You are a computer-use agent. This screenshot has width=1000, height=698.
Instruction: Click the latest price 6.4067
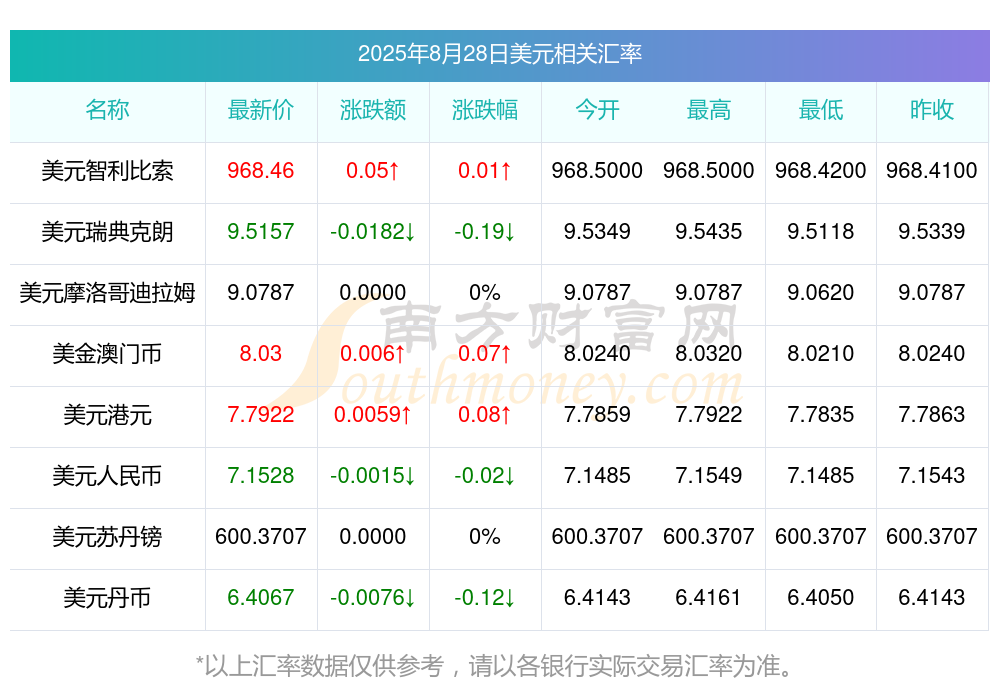coord(261,598)
